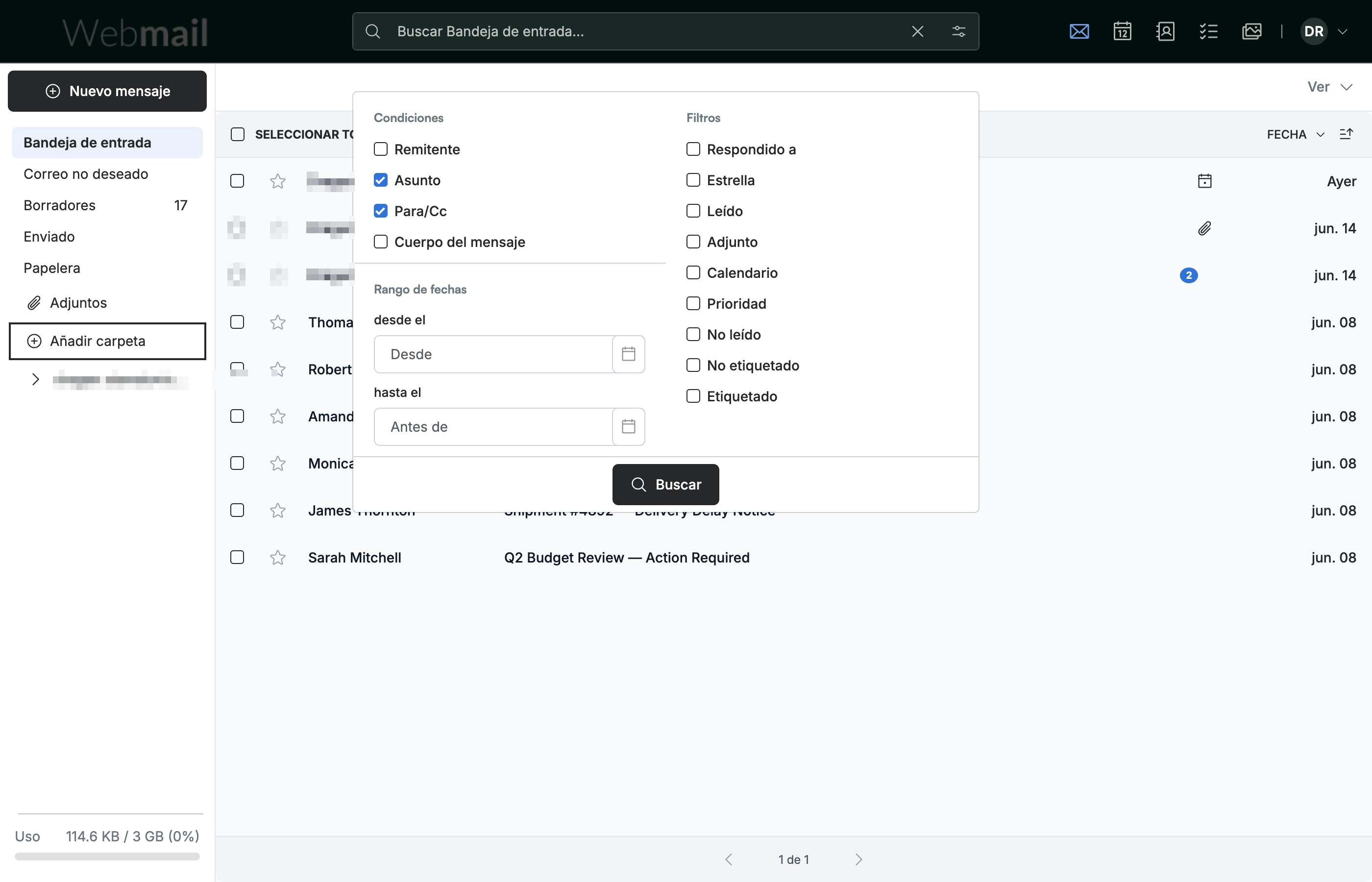This screenshot has height=882, width=1372.
Task: Open the Contacts address book icon
Action: tap(1165, 31)
